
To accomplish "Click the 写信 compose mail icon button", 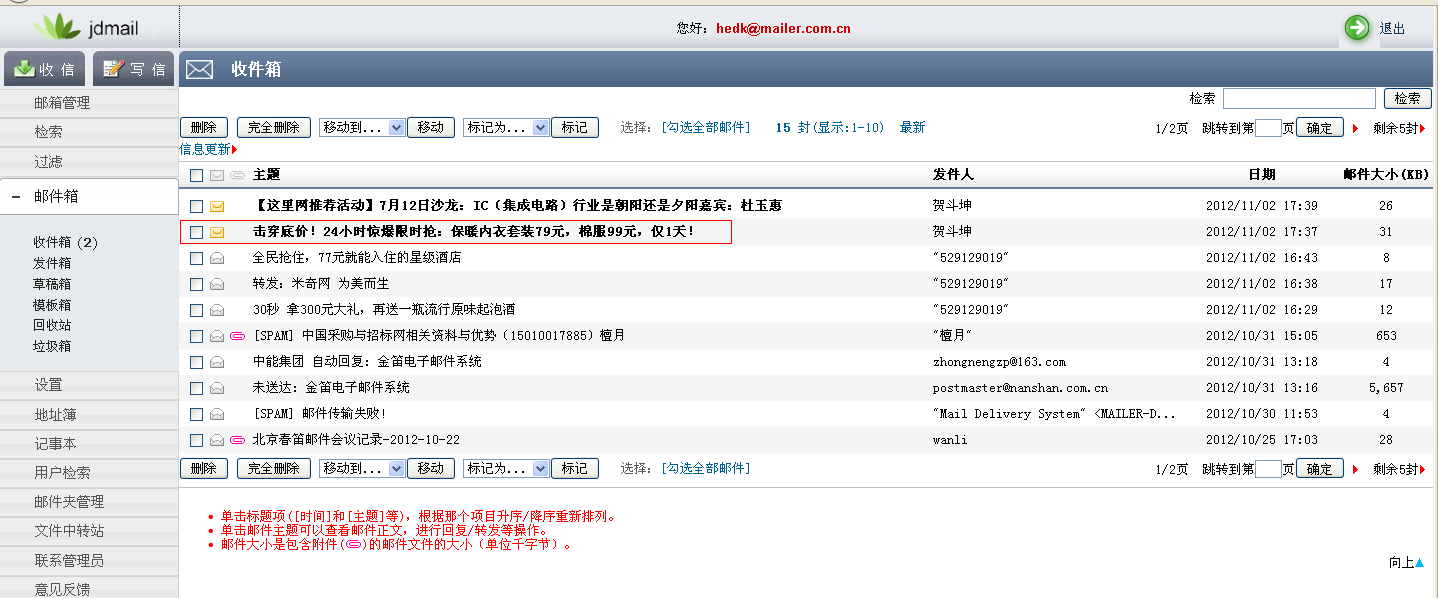I will click(x=133, y=69).
